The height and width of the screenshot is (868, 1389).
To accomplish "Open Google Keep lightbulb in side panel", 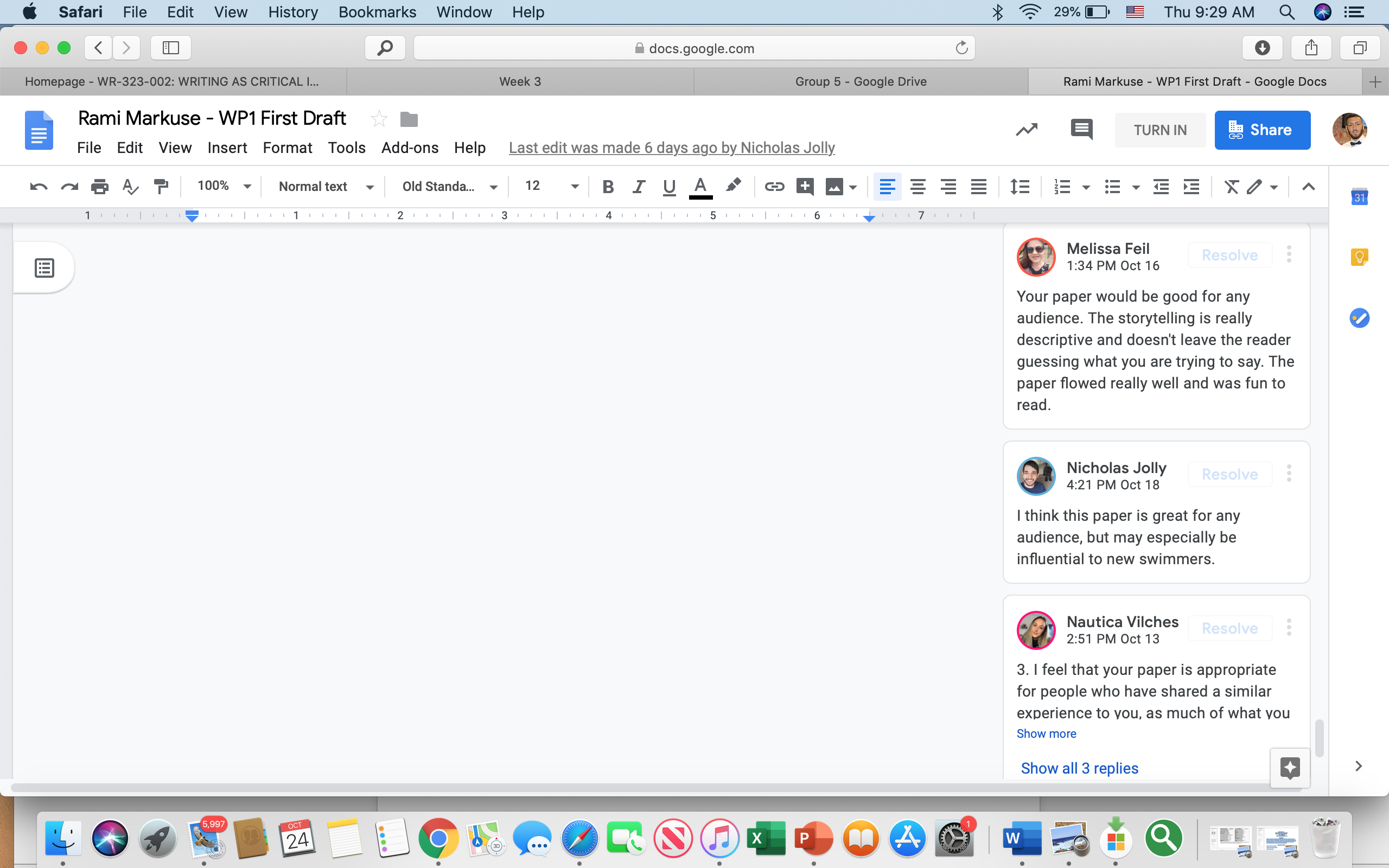I will [1359, 257].
